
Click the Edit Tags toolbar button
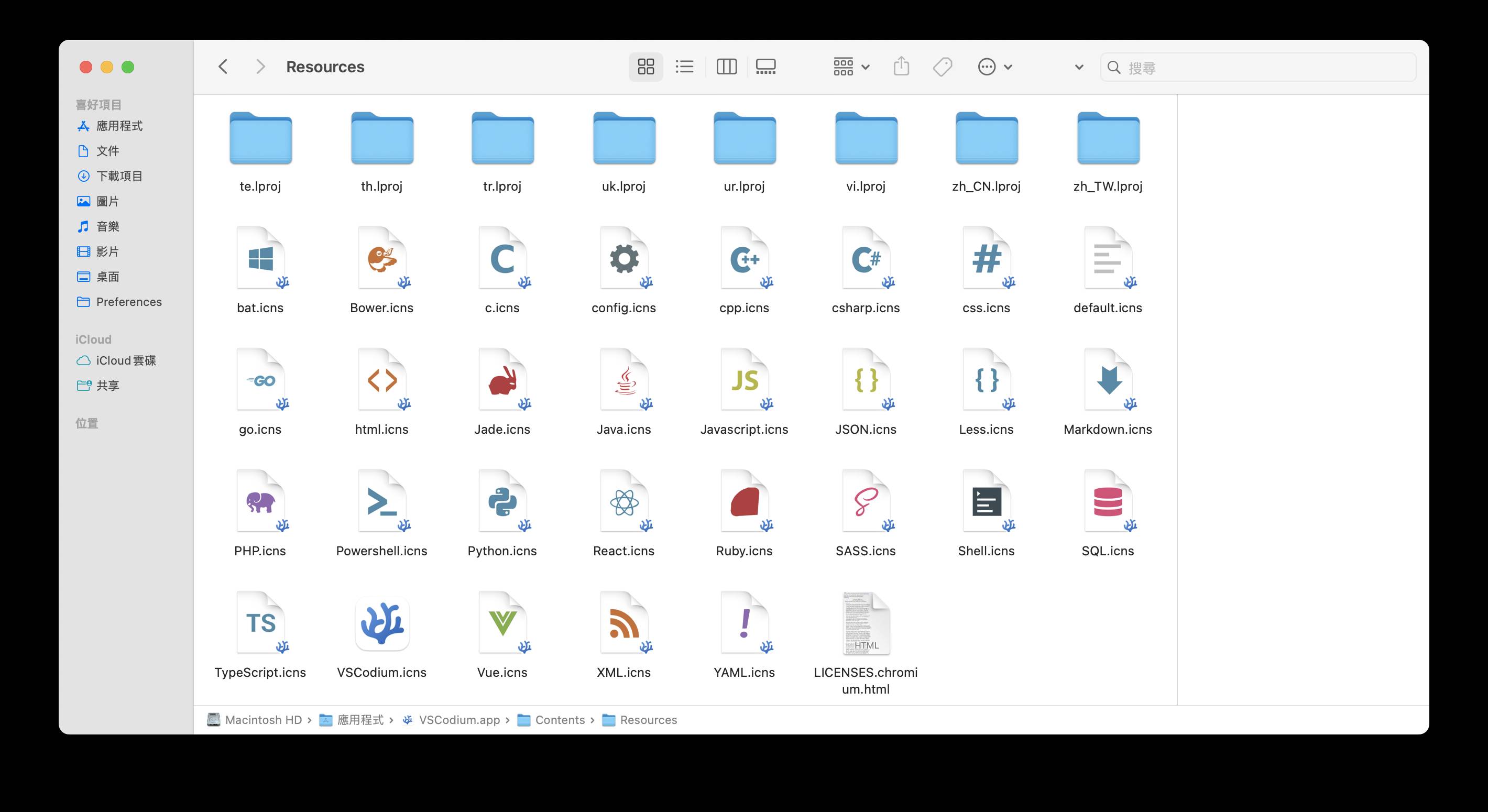pos(943,67)
